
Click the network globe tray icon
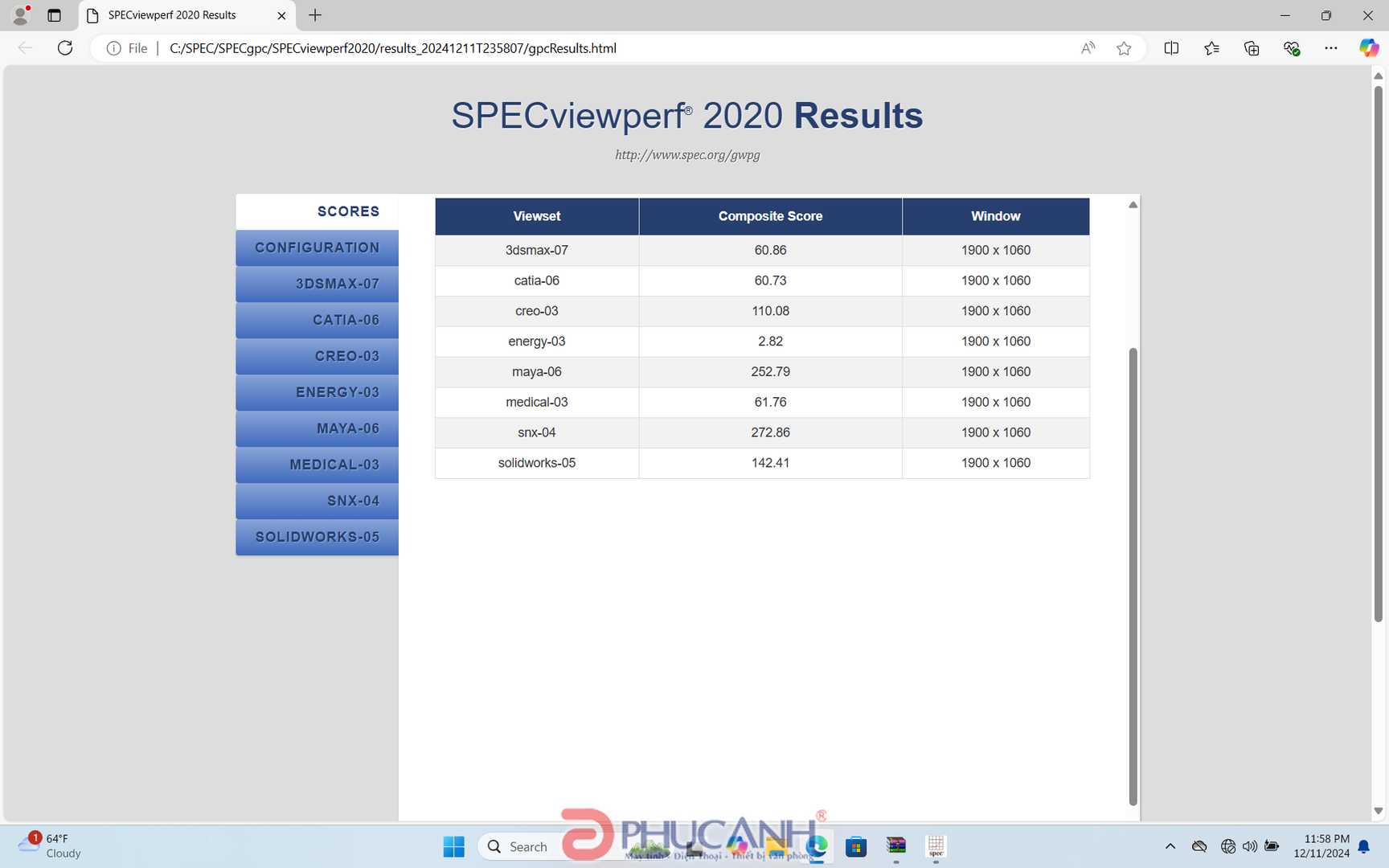pos(1227,846)
